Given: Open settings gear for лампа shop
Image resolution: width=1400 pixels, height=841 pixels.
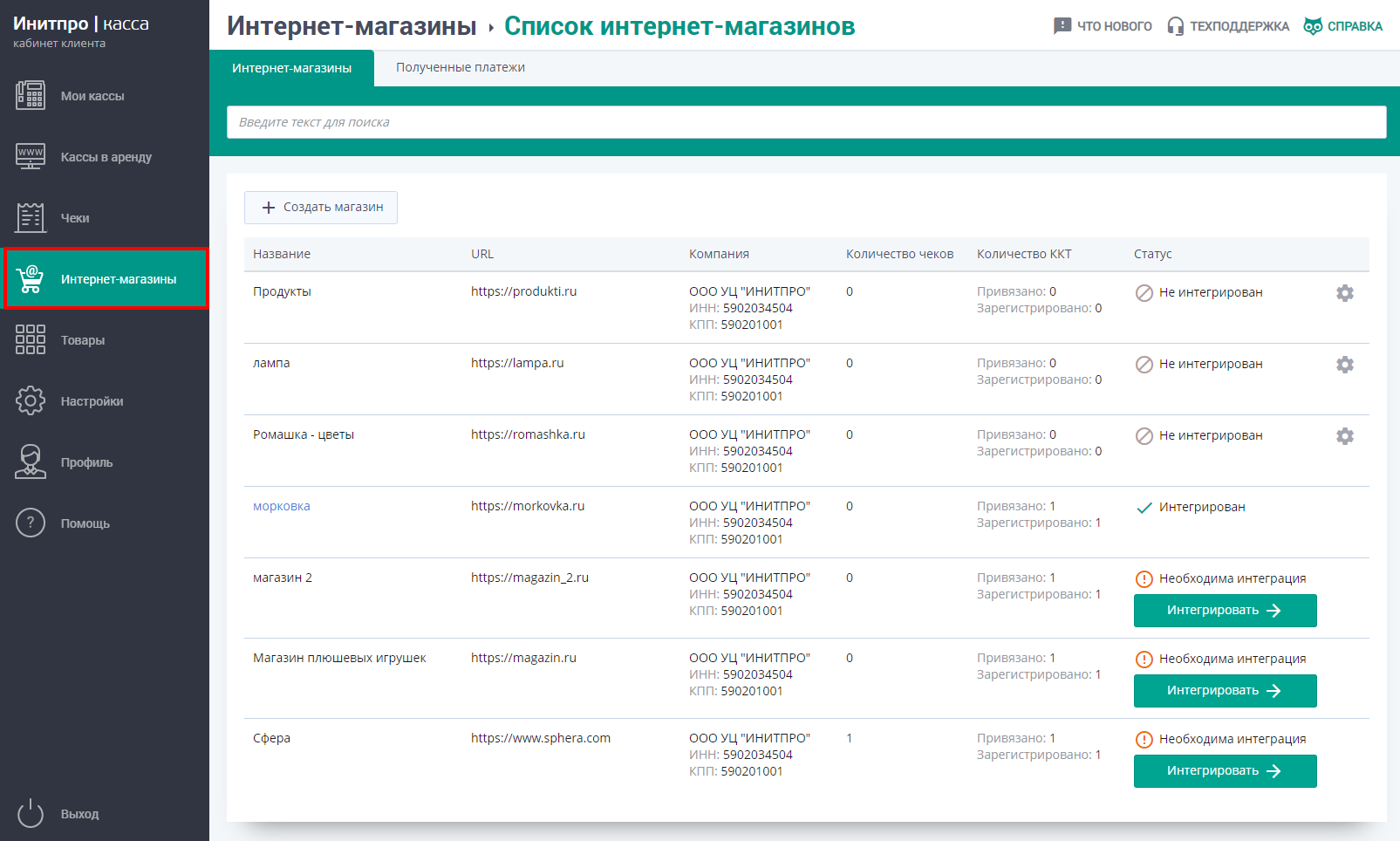Looking at the screenshot, I should 1345,365.
